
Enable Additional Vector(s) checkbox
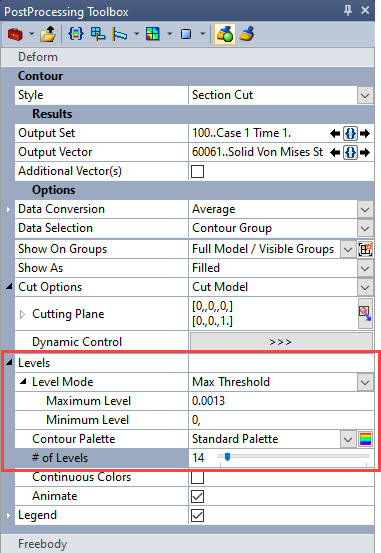point(197,171)
